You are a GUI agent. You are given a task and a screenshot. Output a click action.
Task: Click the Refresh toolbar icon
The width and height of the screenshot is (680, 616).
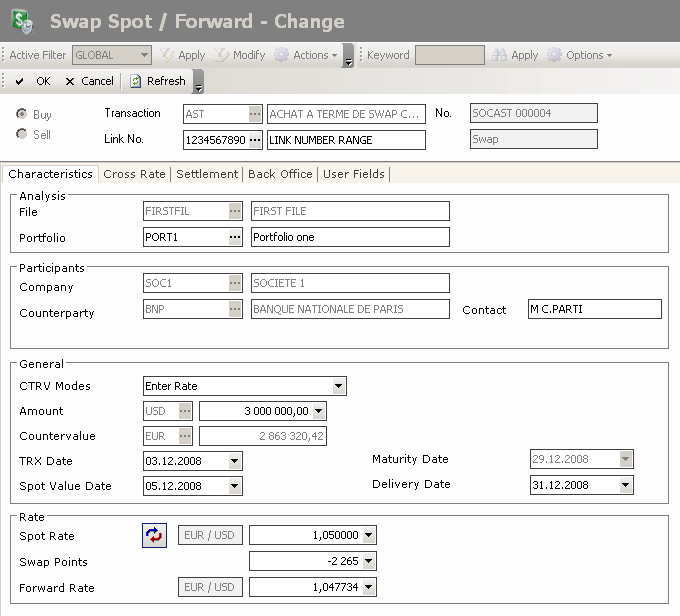click(136, 81)
